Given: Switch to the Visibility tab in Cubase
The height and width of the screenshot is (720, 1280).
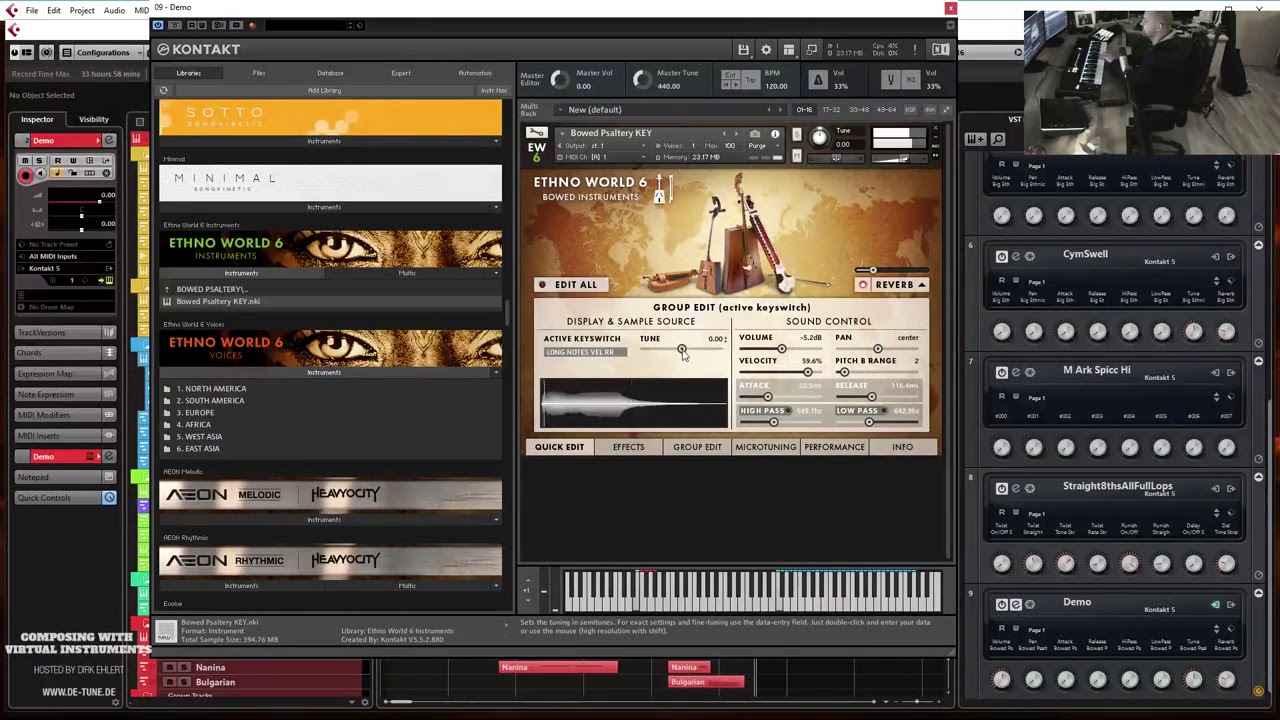Looking at the screenshot, I should [x=94, y=119].
